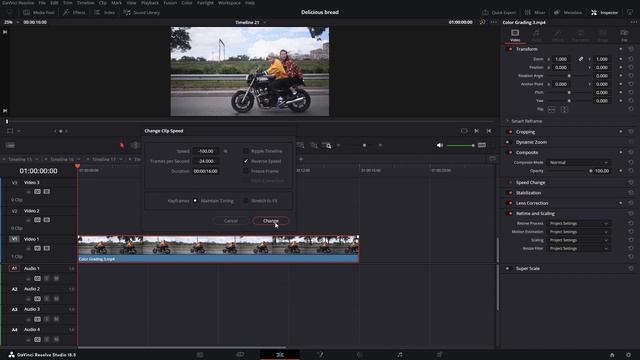
Task: Open the Timeline menu
Action: tap(85, 3)
